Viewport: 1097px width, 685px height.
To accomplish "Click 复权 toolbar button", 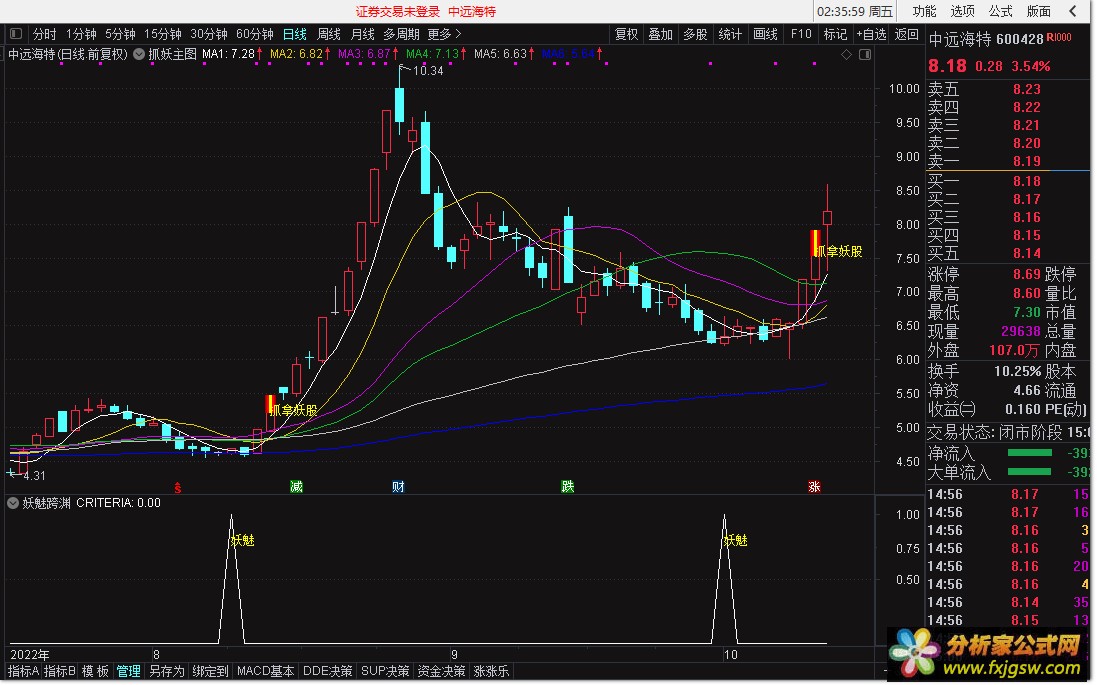I will click(x=626, y=34).
